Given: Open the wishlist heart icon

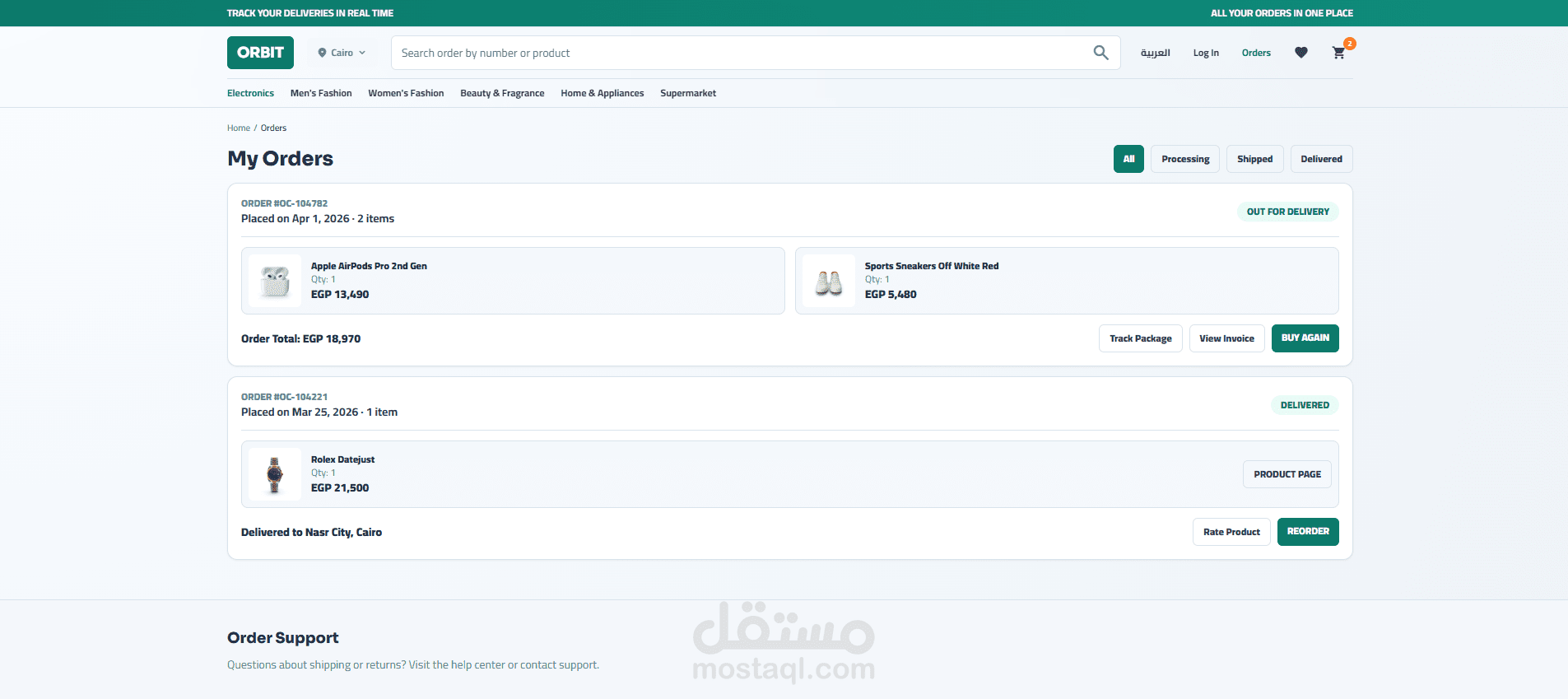Looking at the screenshot, I should 1301,53.
